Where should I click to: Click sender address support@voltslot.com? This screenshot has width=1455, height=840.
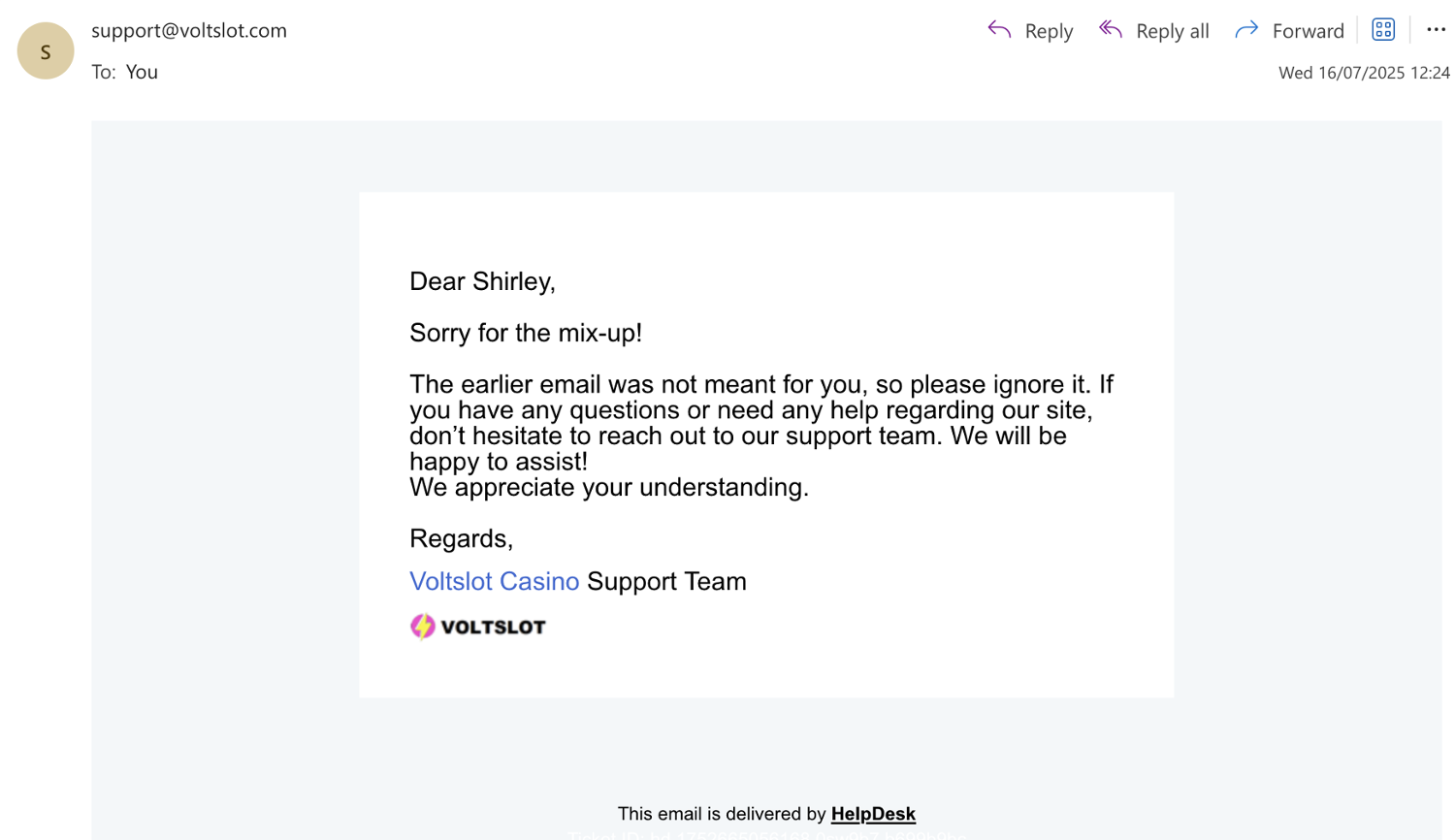click(x=189, y=30)
